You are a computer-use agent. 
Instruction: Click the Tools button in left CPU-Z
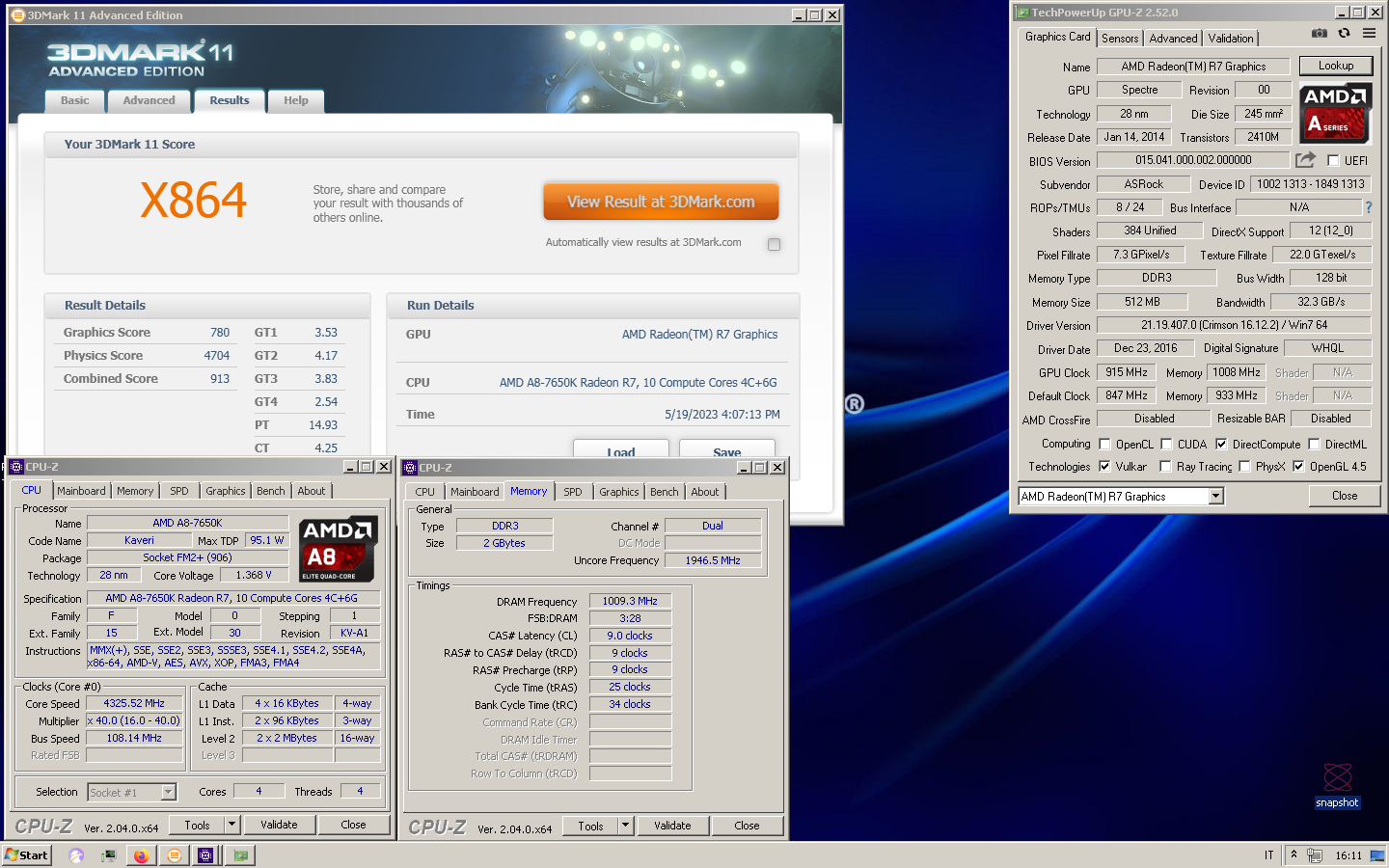click(x=198, y=825)
